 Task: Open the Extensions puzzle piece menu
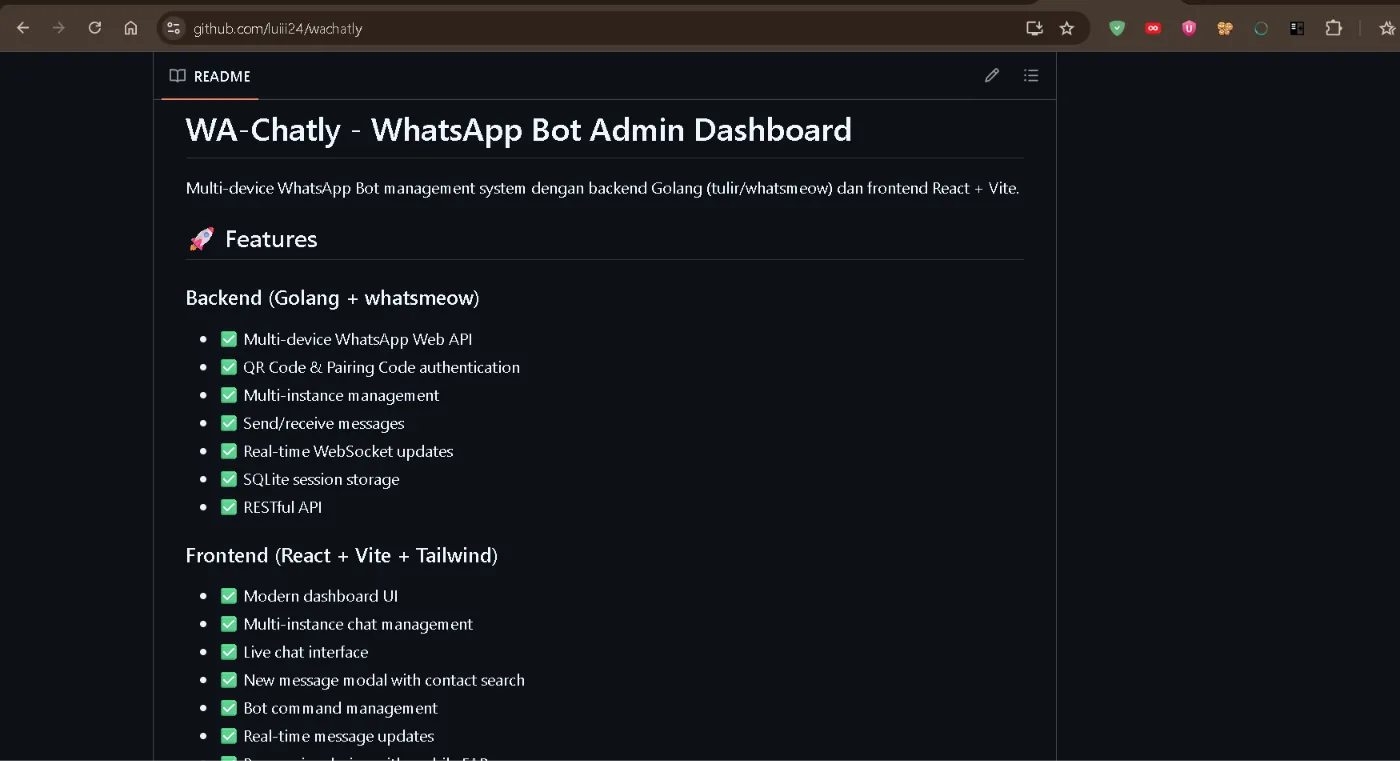1333,28
